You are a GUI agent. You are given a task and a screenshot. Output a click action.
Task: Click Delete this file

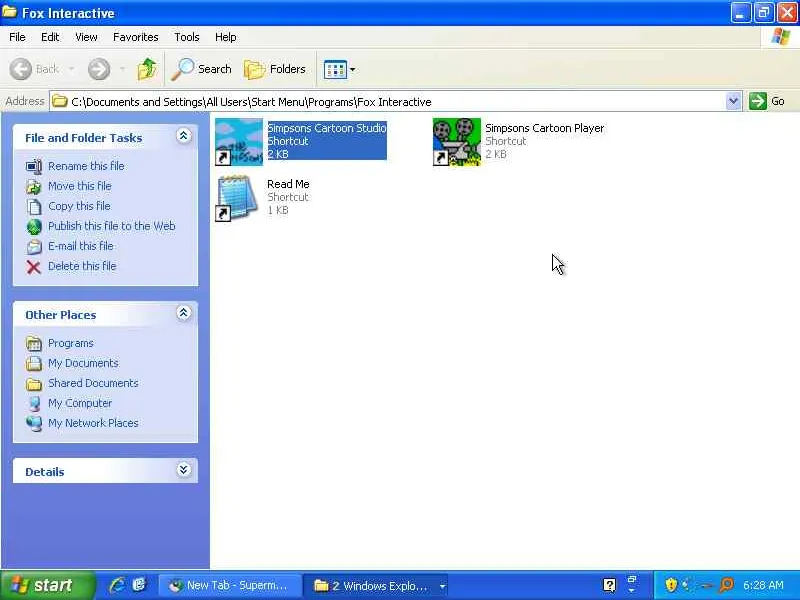click(x=82, y=266)
